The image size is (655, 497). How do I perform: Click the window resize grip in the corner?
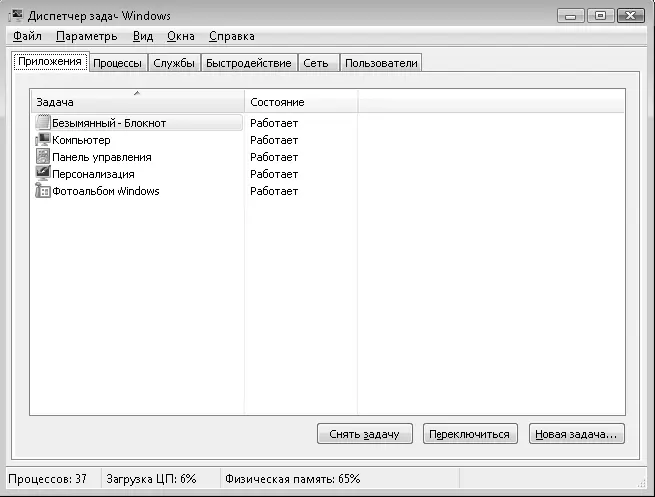(642, 483)
